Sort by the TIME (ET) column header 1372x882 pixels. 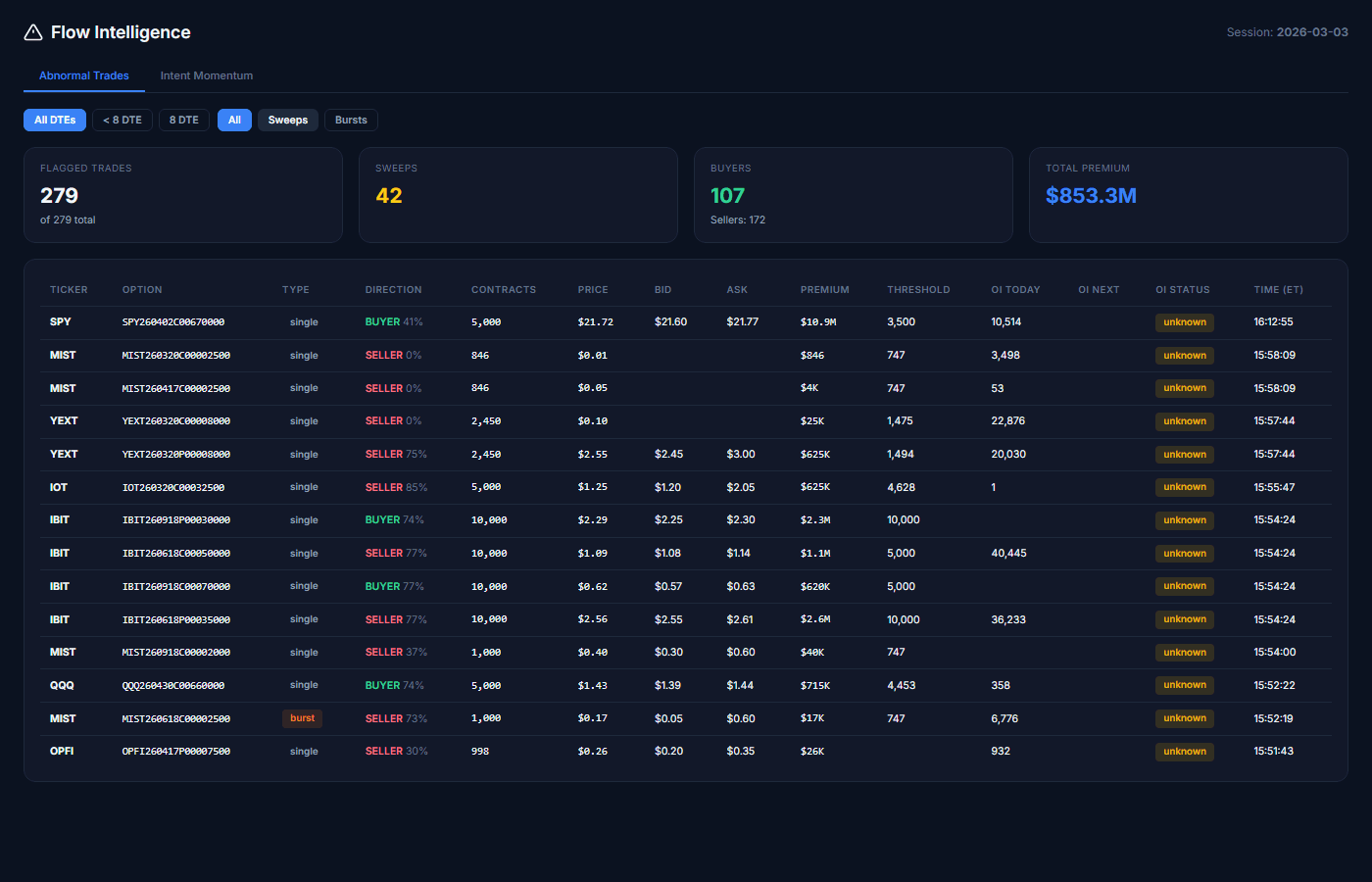1278,289
